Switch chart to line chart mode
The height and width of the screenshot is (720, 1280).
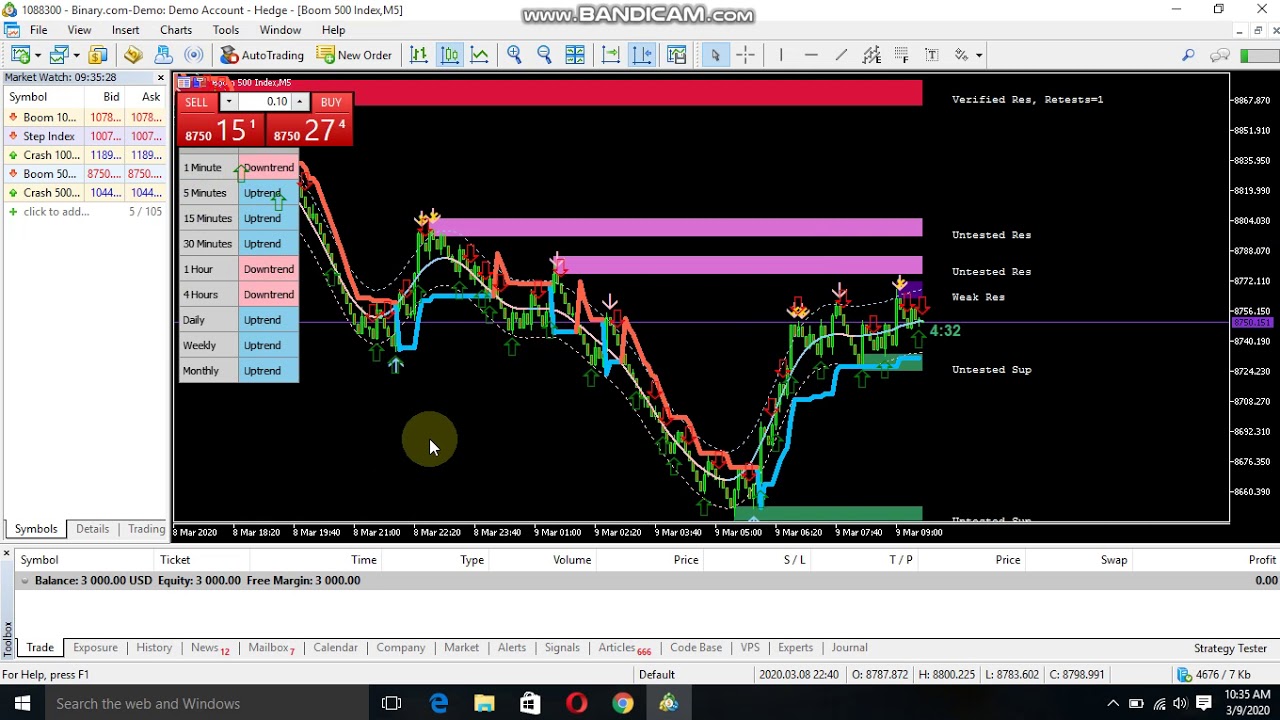[480, 55]
